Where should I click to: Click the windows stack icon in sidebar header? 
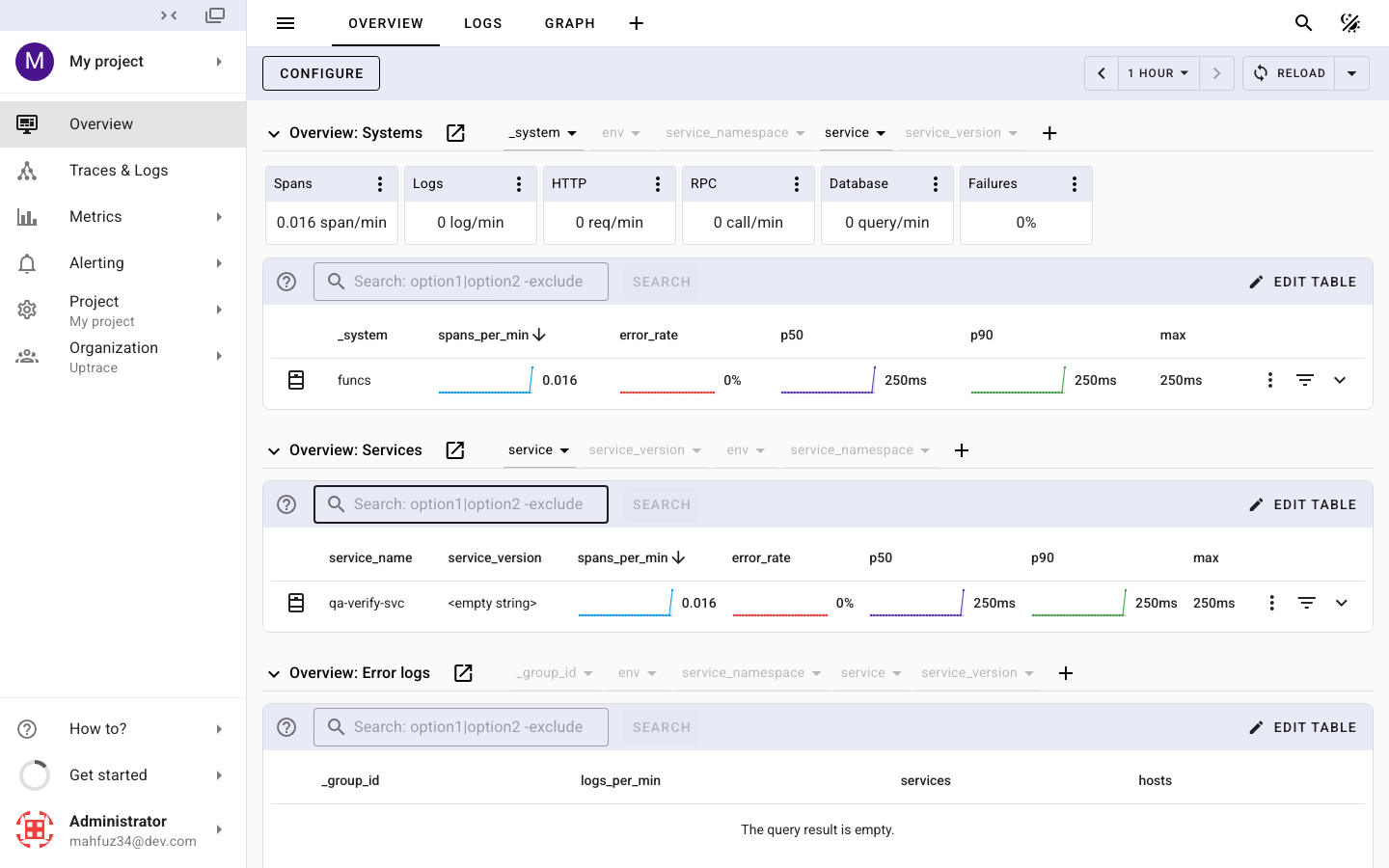[215, 15]
